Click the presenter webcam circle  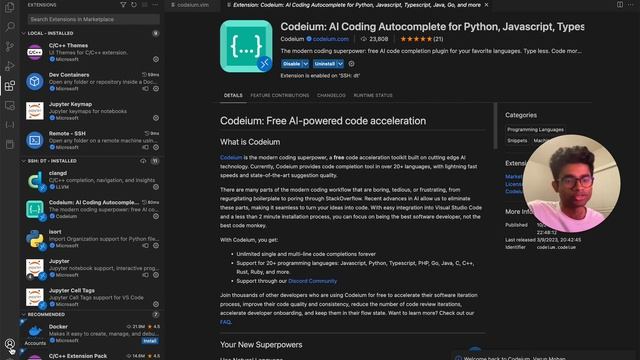pos(571,183)
